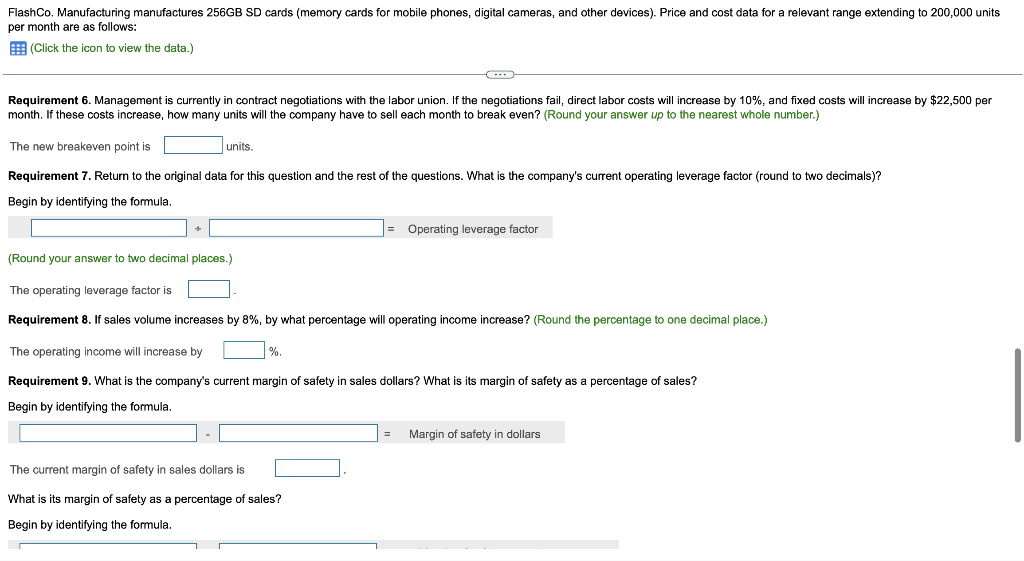Click the vertical scrollbar thumb on the right
Viewport: 1024px width, 561px height.
1017,396
